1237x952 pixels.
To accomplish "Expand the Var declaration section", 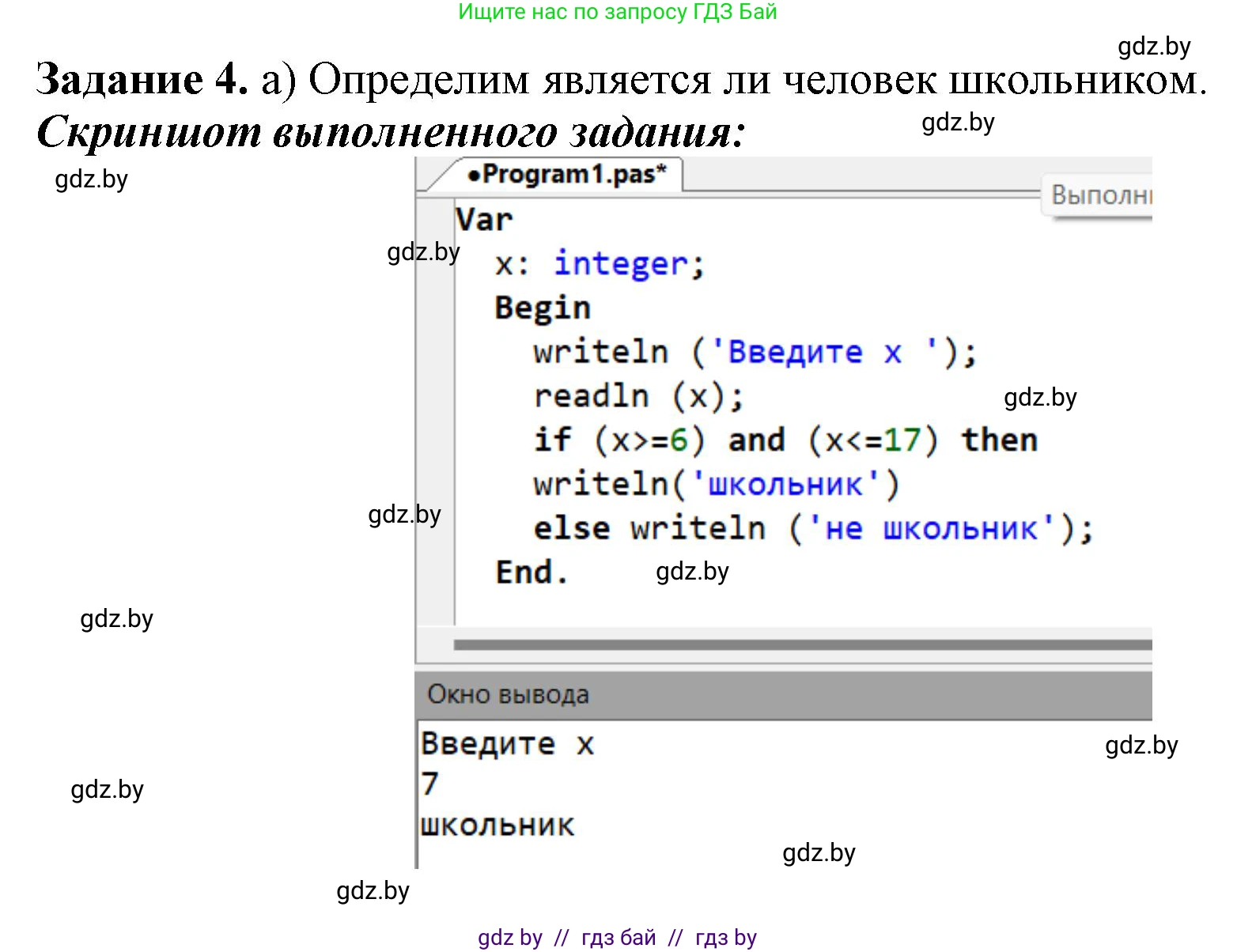I will (484, 220).
